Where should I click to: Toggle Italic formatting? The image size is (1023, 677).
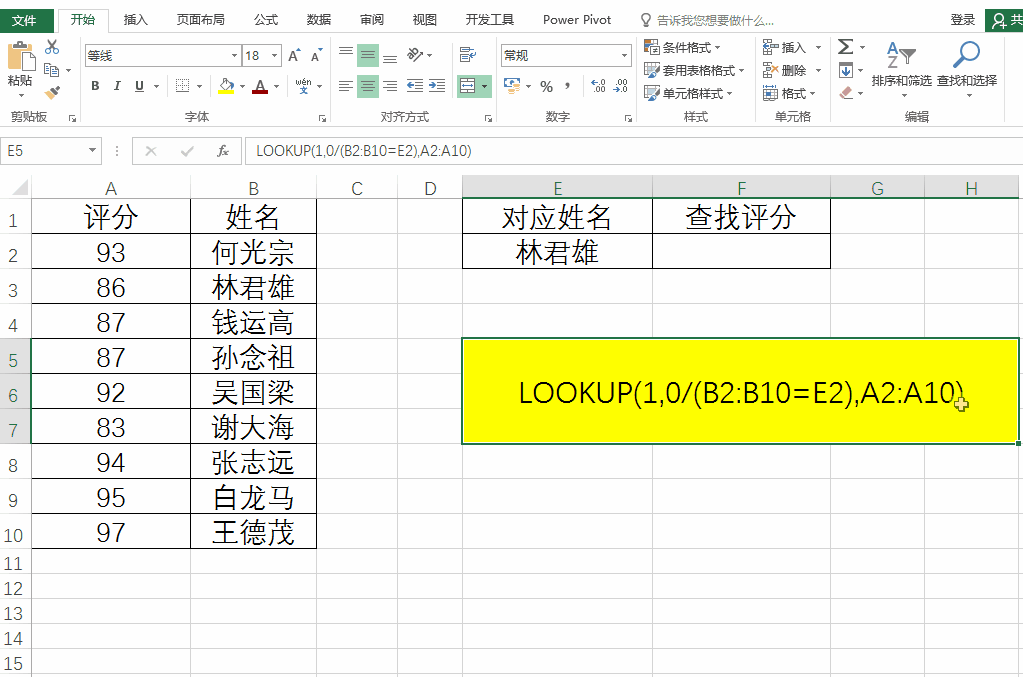click(x=117, y=85)
